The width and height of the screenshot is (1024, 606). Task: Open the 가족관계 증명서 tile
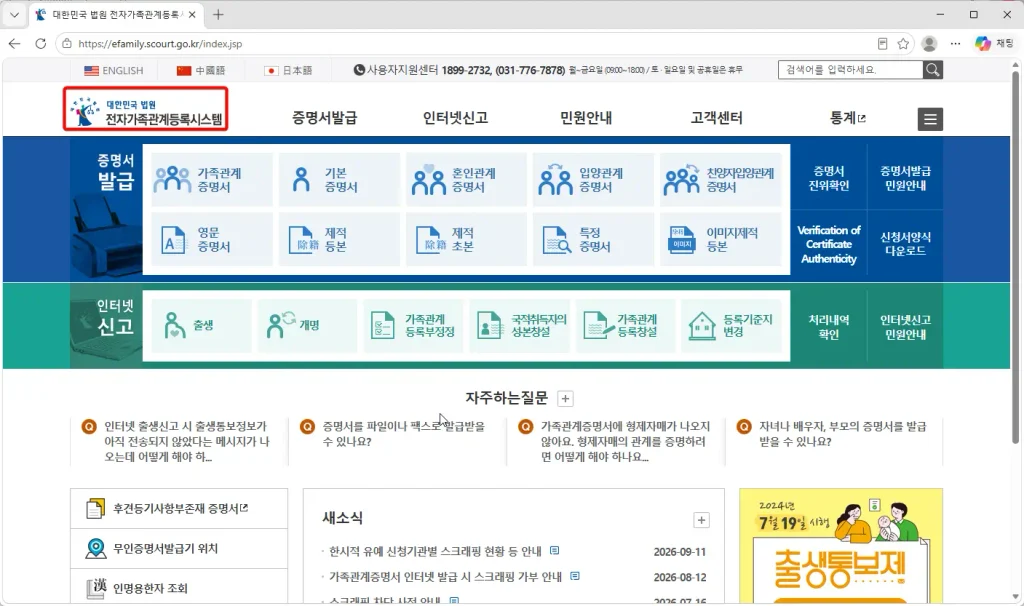click(212, 180)
